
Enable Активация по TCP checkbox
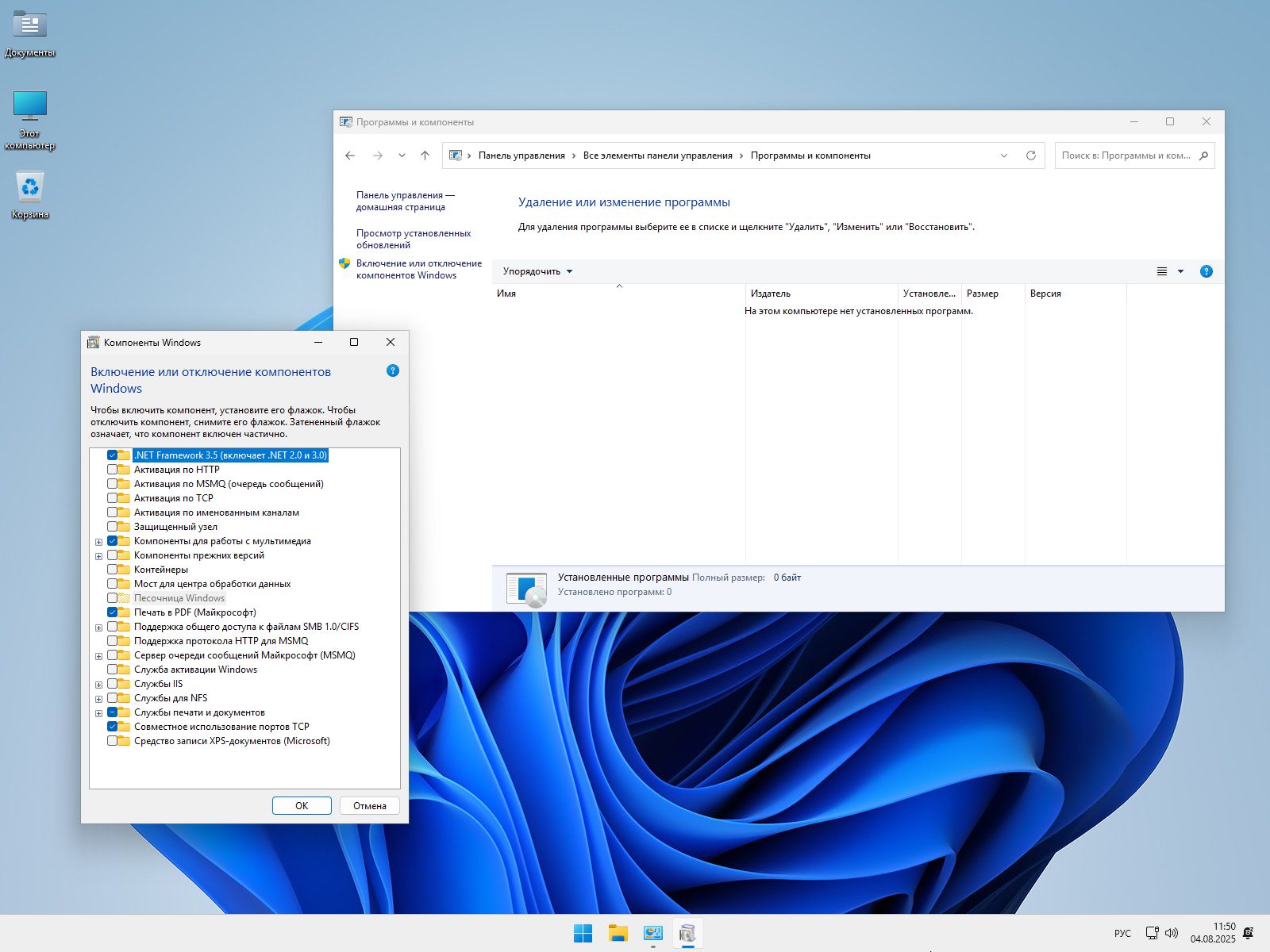[112, 498]
